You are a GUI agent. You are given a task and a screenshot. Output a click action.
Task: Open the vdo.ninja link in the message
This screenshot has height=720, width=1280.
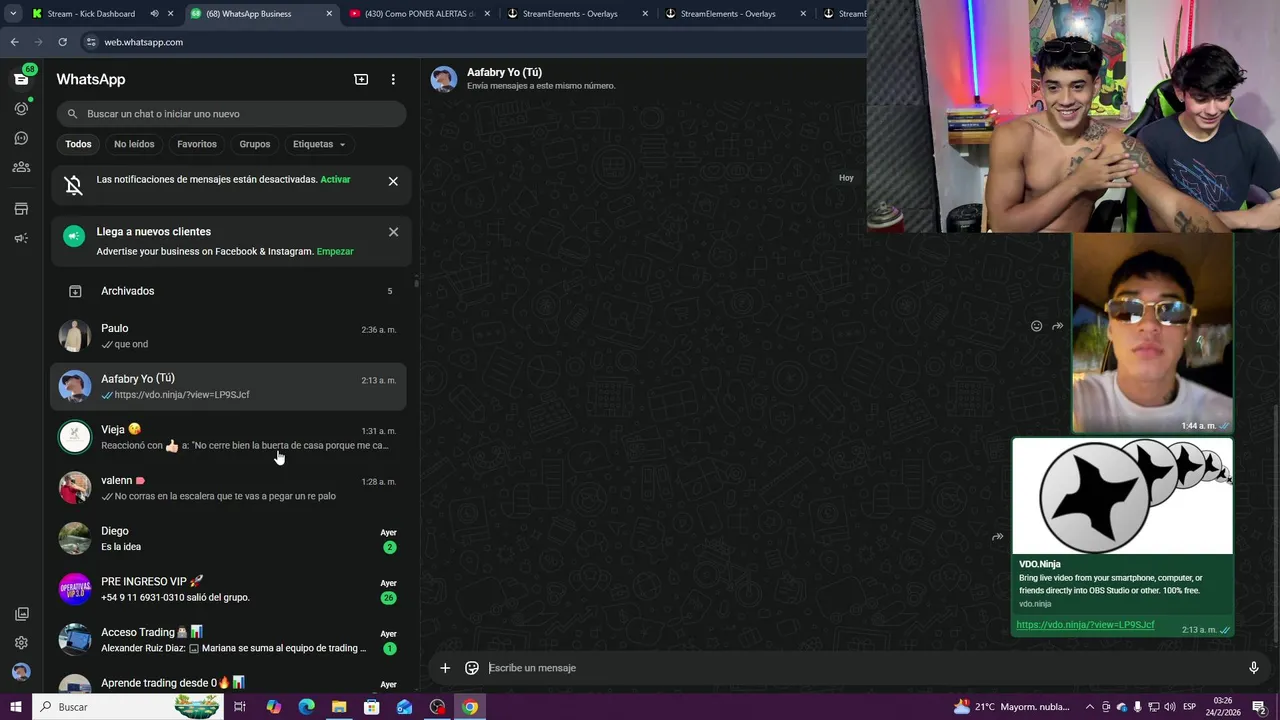point(1085,625)
